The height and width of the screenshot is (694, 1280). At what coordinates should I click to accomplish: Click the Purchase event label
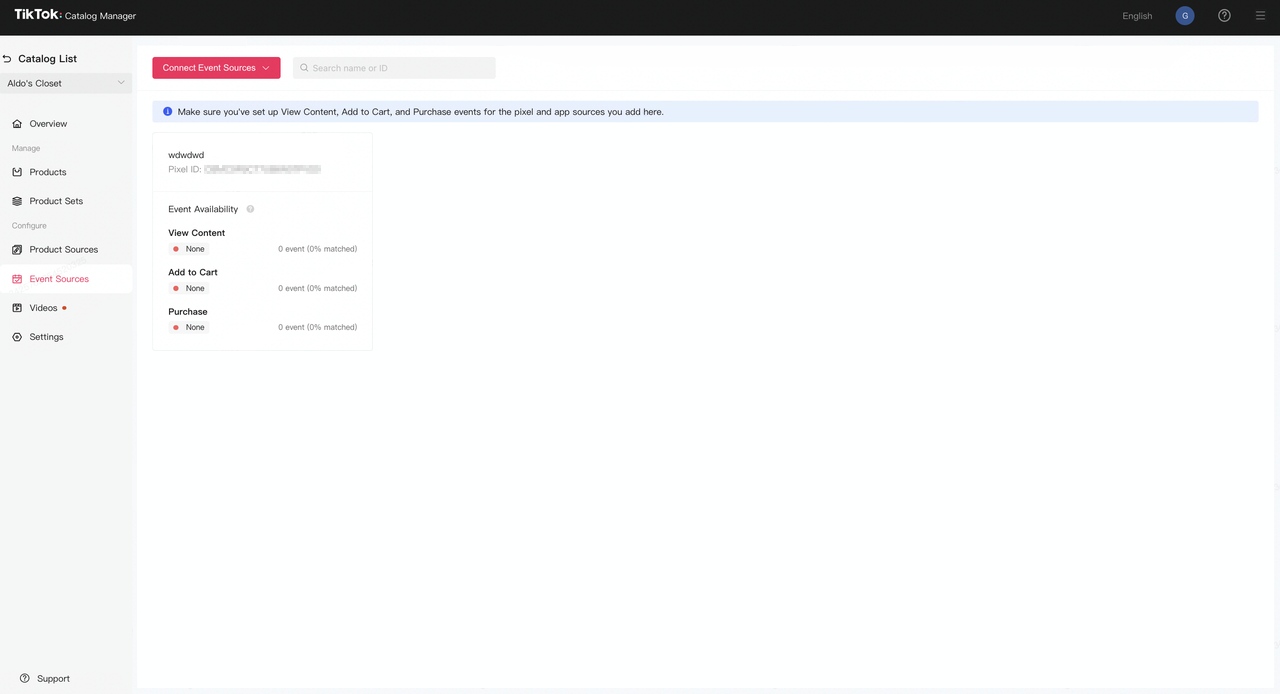click(x=188, y=312)
